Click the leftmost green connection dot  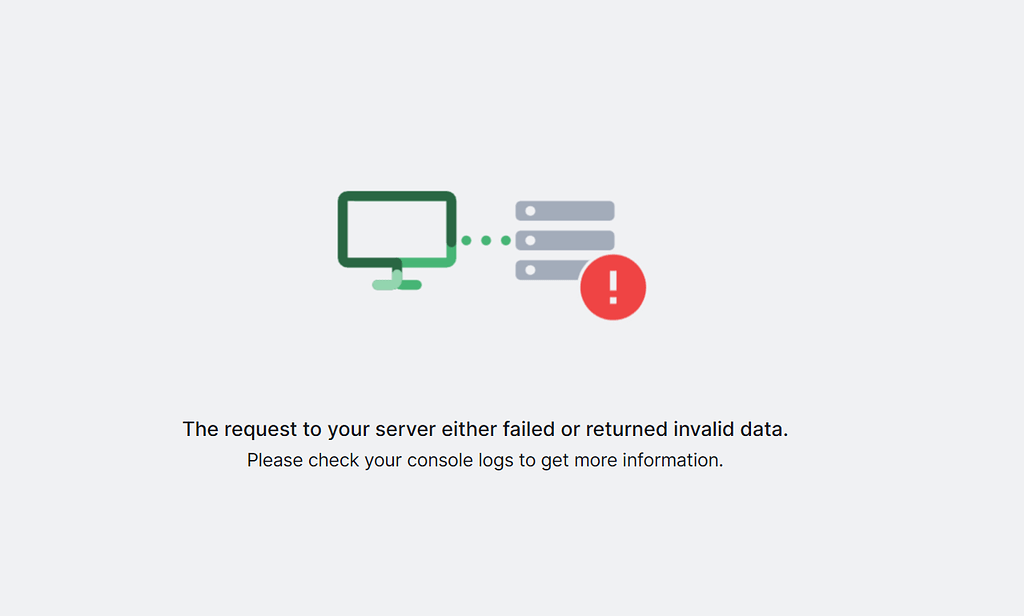(x=466, y=241)
